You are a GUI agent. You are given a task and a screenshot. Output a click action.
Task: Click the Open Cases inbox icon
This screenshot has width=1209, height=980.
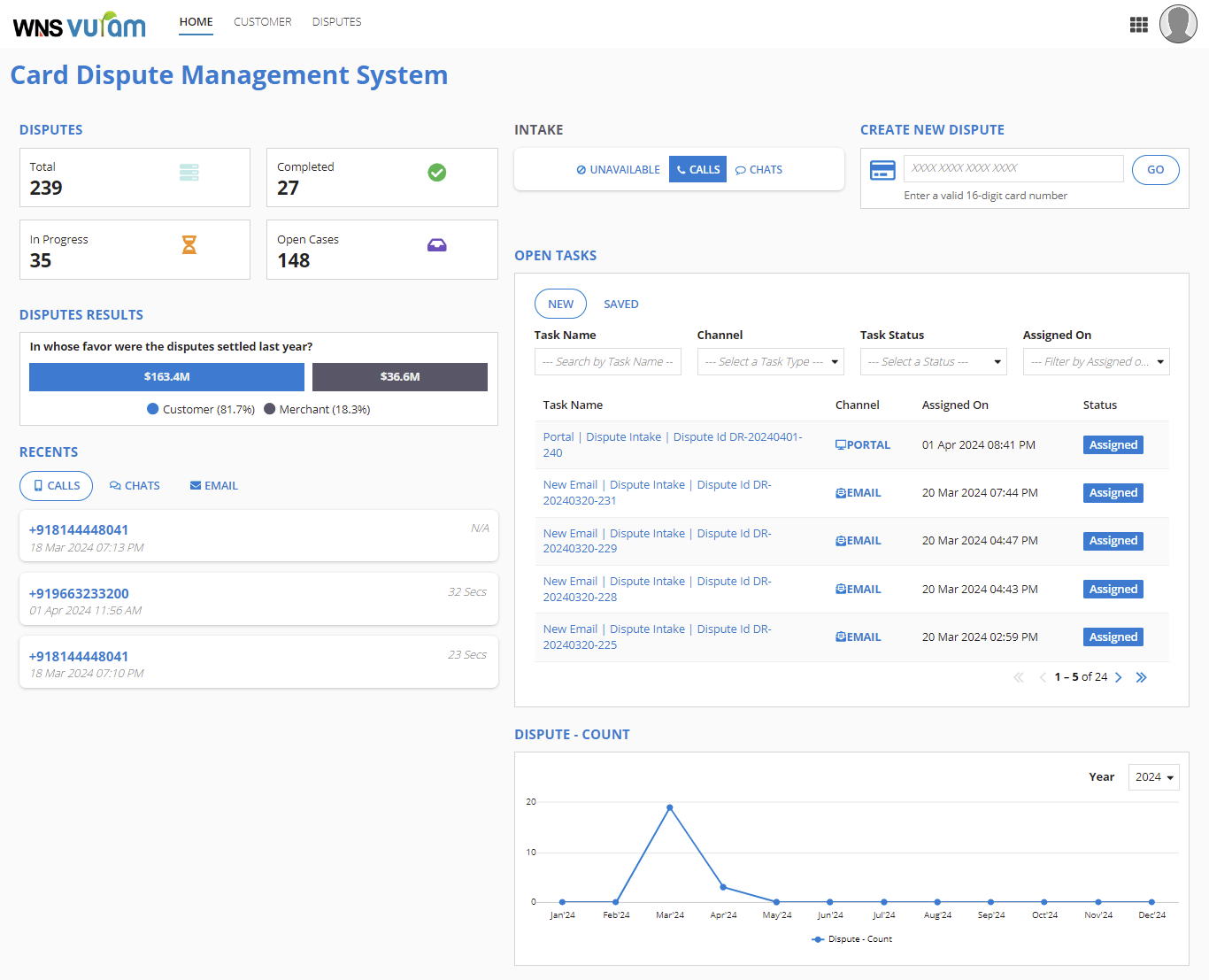(437, 245)
